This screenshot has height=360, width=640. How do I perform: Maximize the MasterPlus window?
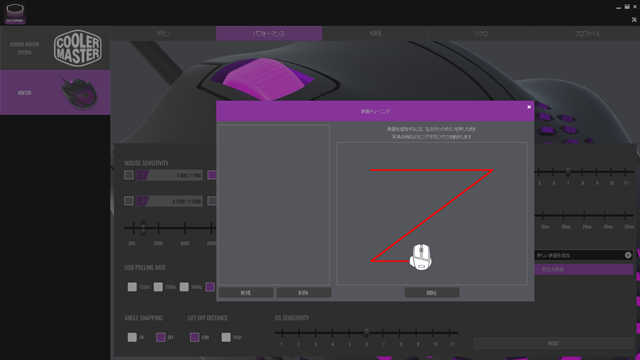627,7
